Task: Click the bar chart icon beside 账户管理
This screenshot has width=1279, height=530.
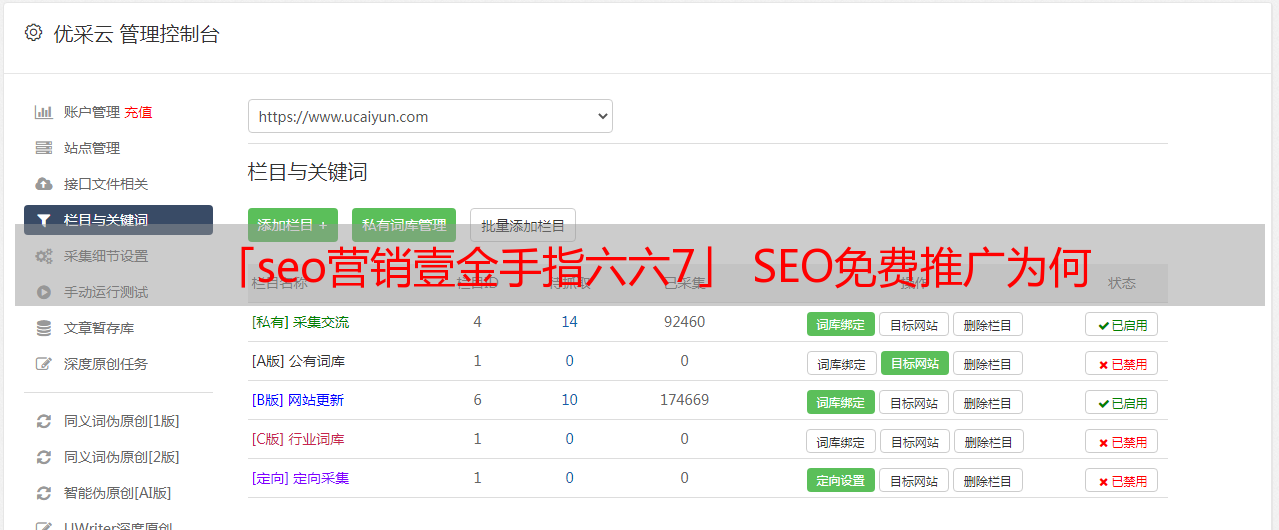Action: pyautogui.click(x=43, y=112)
